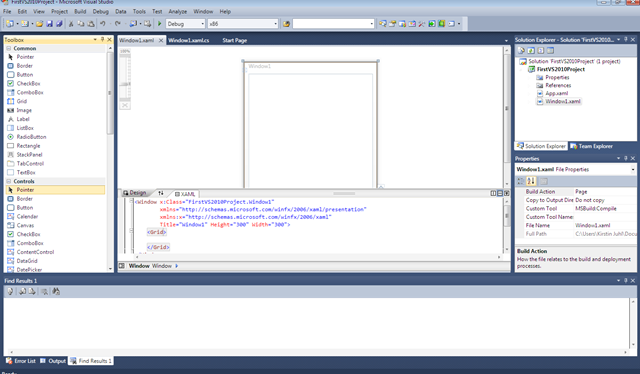The height and width of the screenshot is (374, 640).
Task: Collapse Window element in XAML editor
Action: pos(131,201)
